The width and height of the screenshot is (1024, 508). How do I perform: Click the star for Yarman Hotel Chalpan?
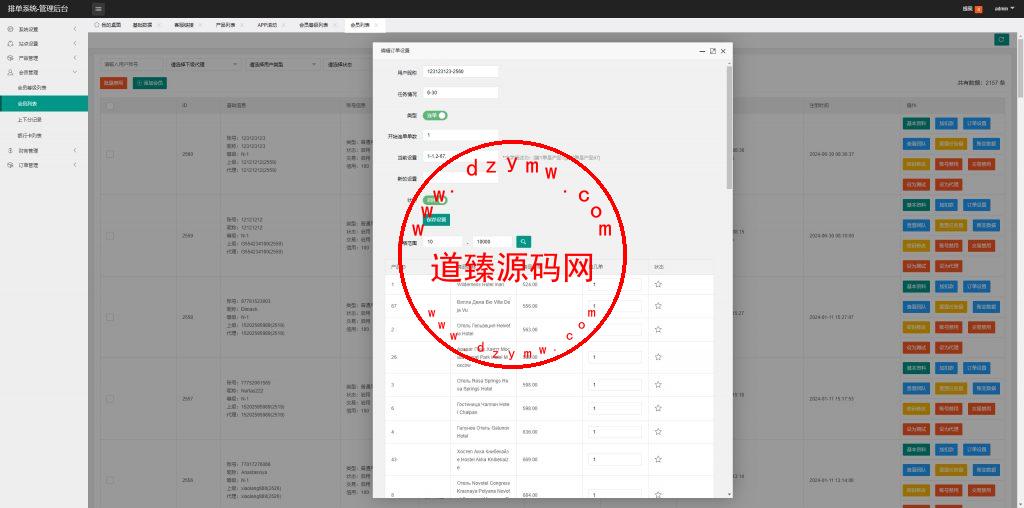[x=658, y=408]
